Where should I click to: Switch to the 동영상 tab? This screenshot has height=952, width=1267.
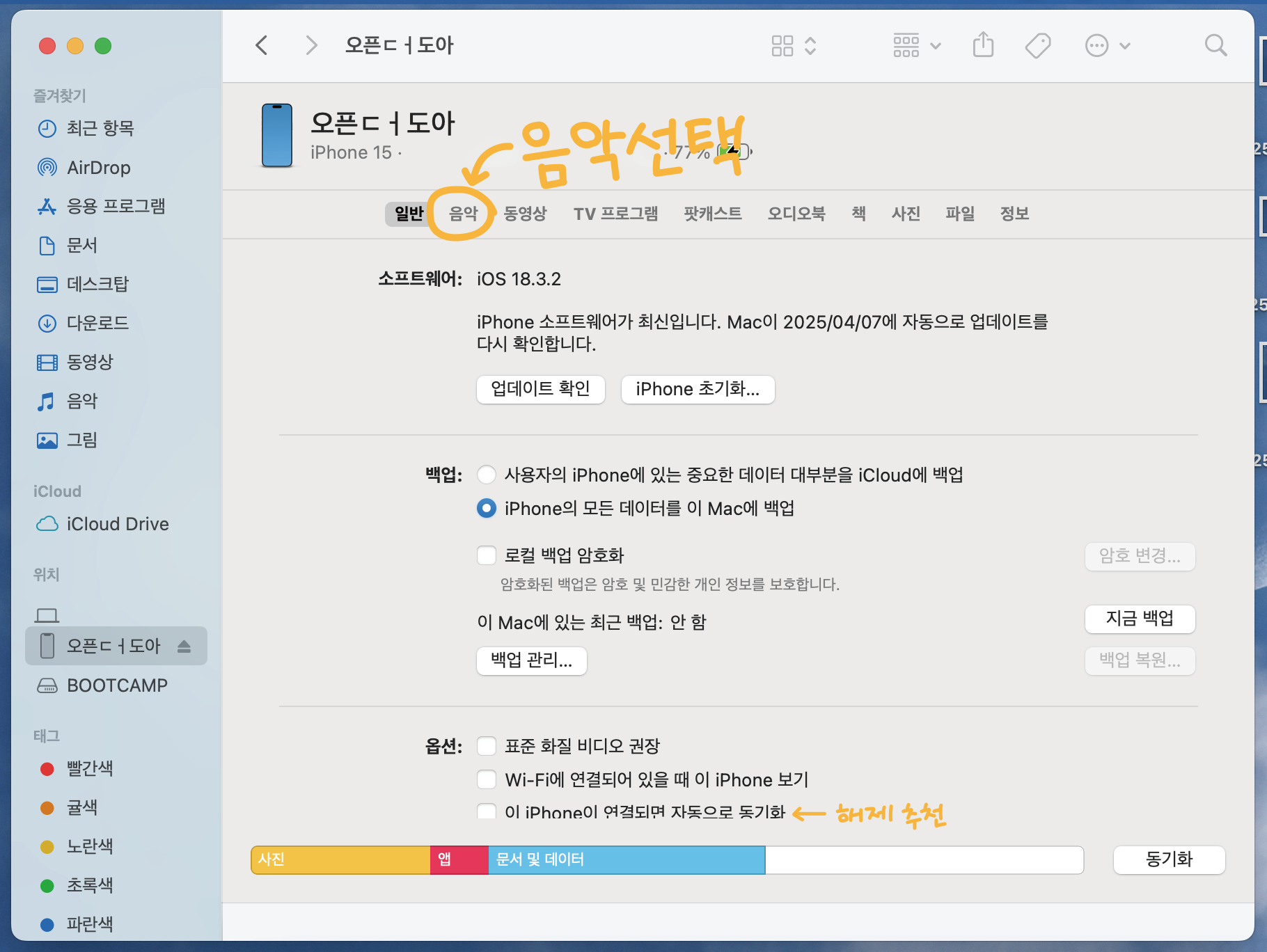point(526,214)
